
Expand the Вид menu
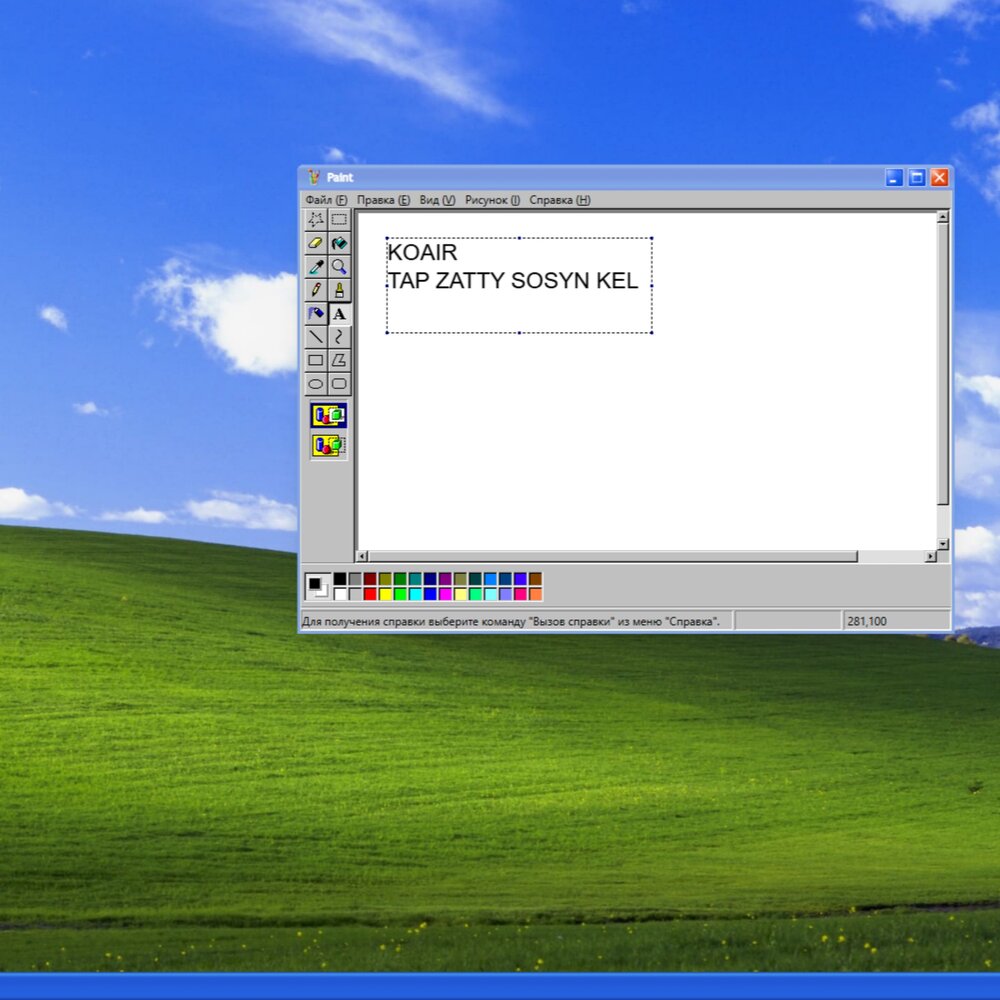[437, 200]
